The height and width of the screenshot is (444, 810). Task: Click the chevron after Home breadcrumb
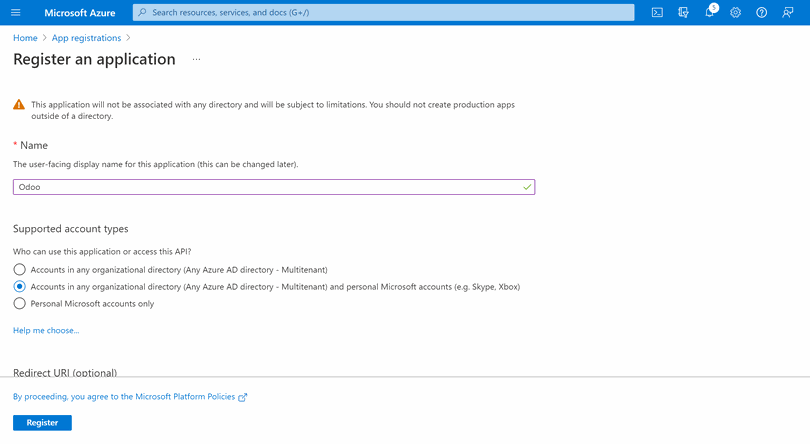(x=44, y=38)
